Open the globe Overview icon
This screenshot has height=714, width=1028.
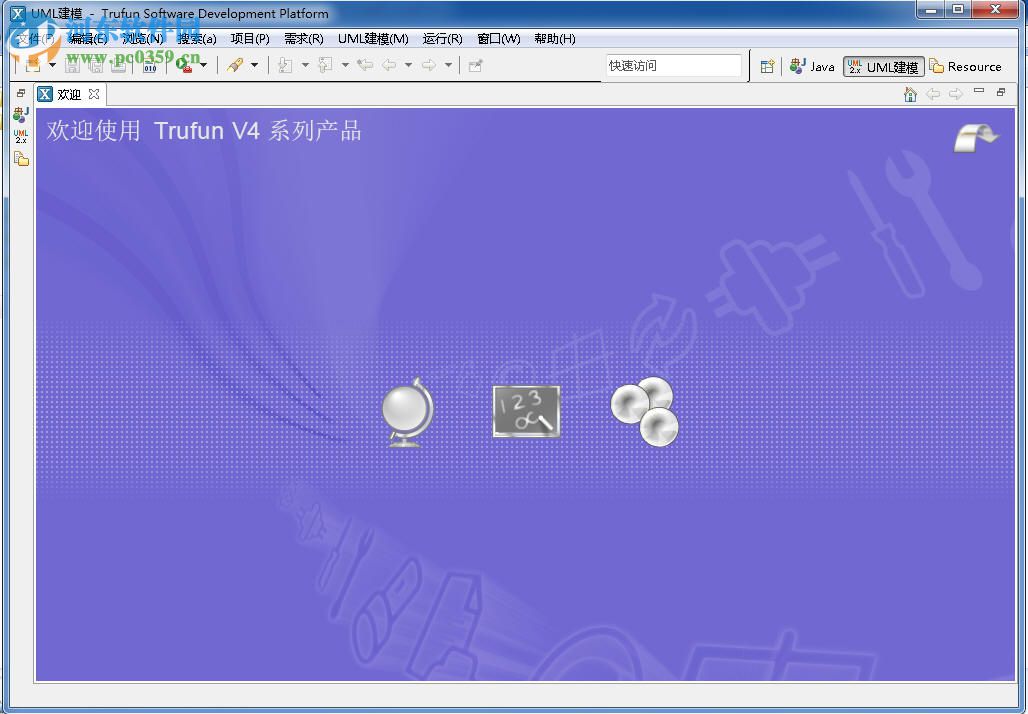pos(408,412)
